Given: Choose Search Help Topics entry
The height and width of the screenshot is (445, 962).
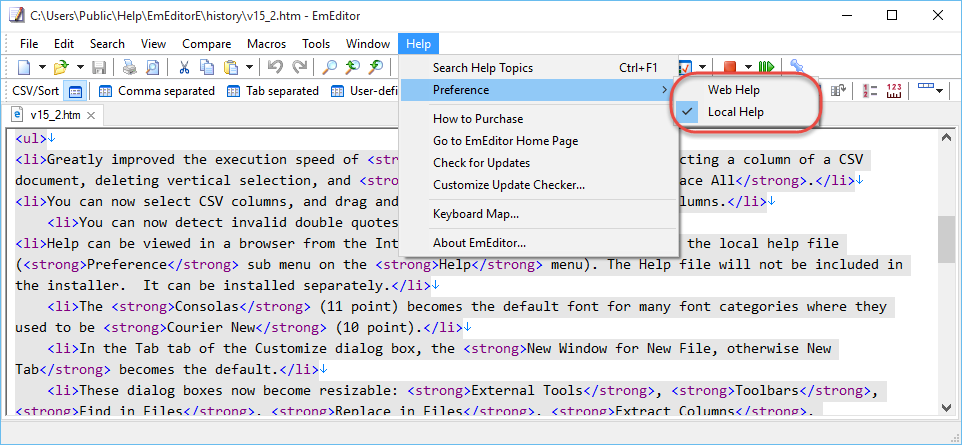Looking at the screenshot, I should point(539,68).
